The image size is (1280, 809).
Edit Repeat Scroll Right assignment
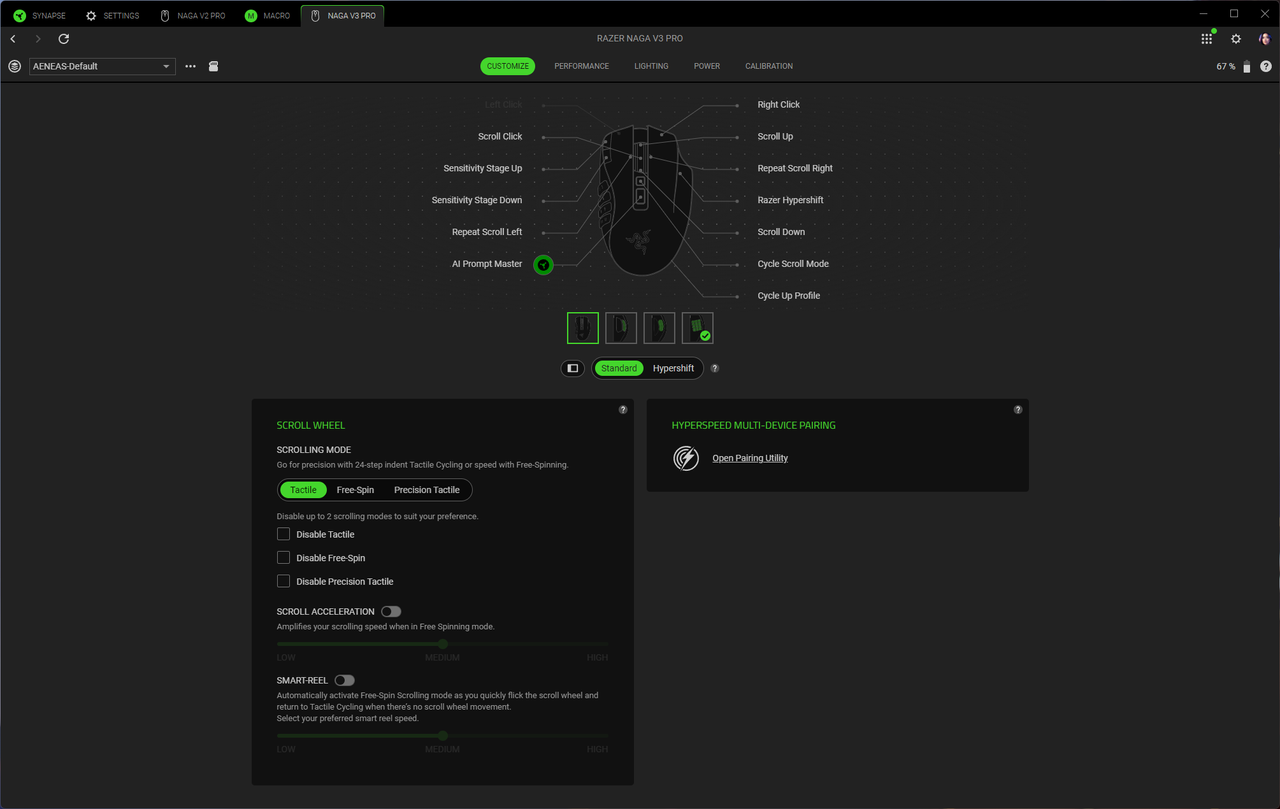point(795,169)
